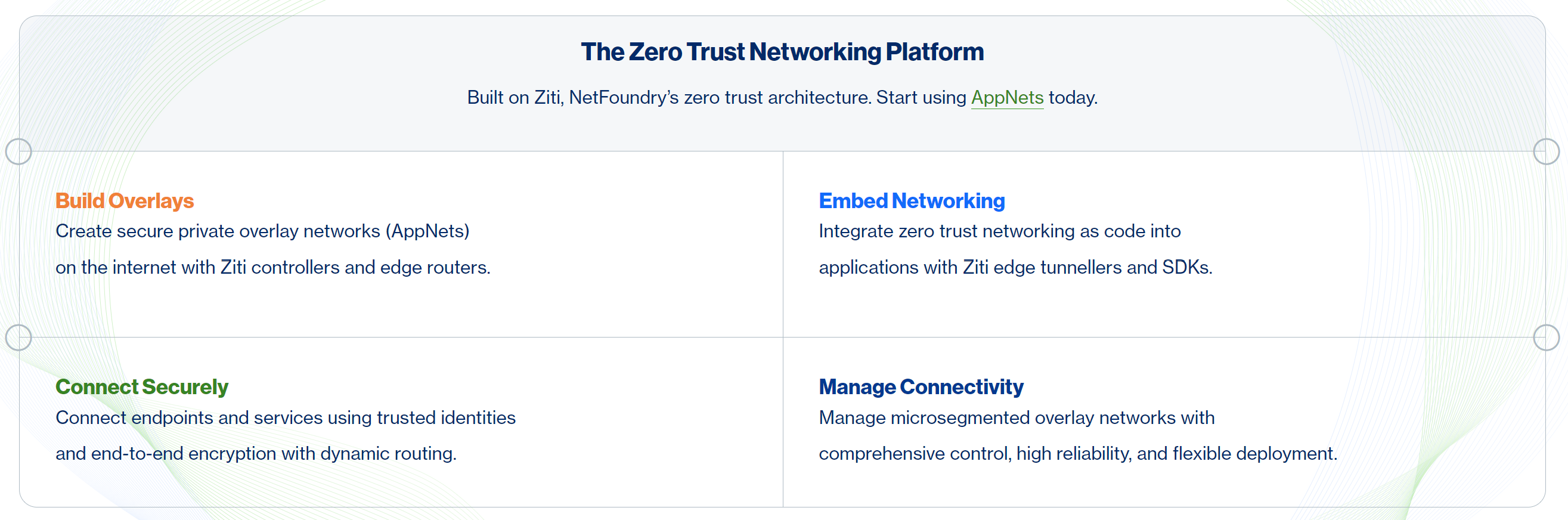Click The Zero Trust Networking Platform title
Image resolution: width=1568 pixels, height=520 pixels.
tap(782, 52)
